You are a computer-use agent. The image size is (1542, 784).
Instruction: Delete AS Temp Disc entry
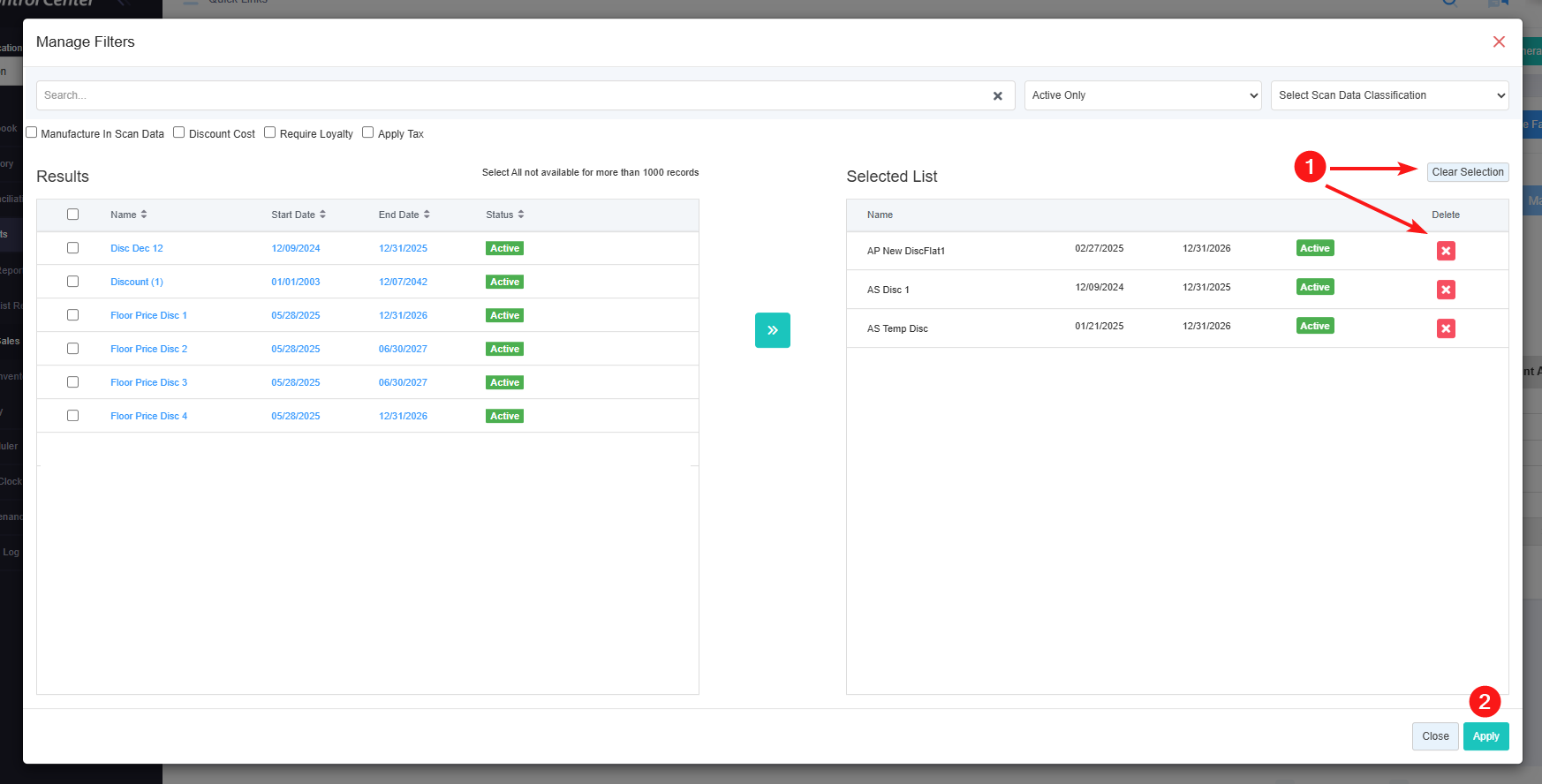click(1445, 328)
